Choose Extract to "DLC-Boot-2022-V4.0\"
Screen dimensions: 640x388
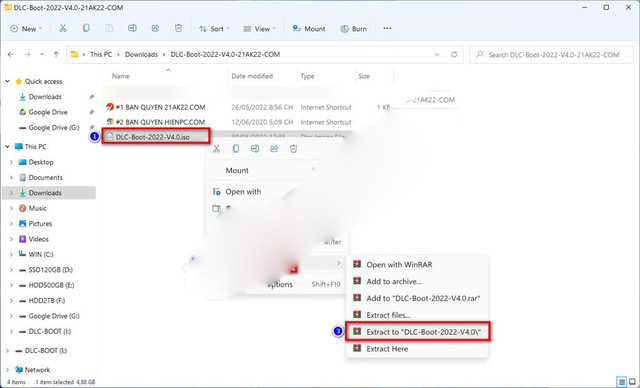pyautogui.click(x=417, y=332)
